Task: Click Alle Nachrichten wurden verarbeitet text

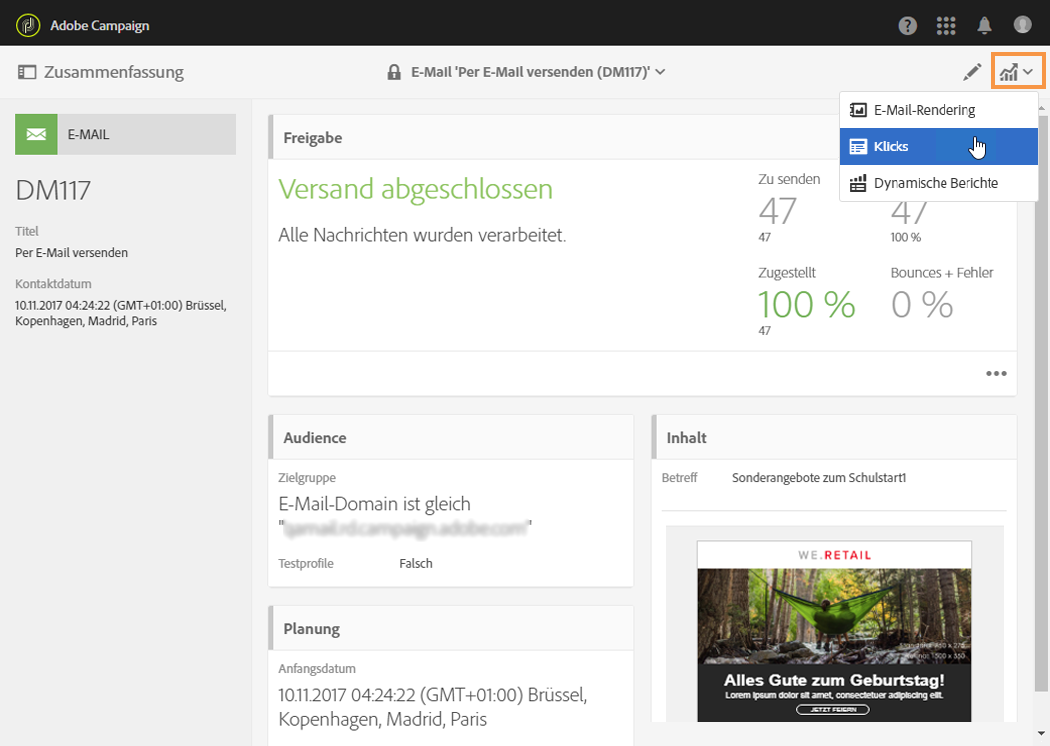Action: (422, 235)
